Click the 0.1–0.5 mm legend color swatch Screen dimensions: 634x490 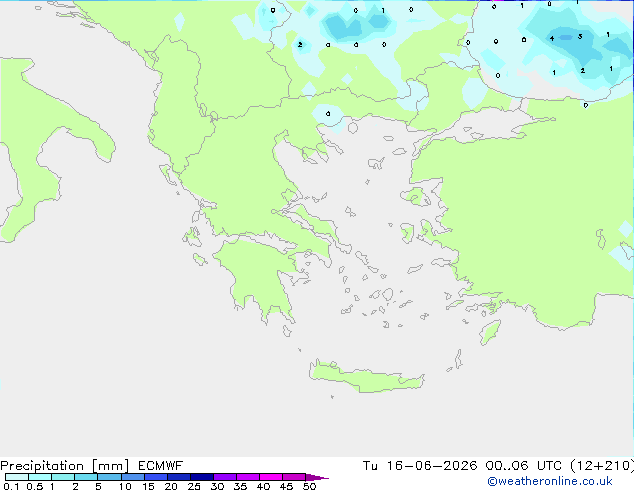click(17, 477)
